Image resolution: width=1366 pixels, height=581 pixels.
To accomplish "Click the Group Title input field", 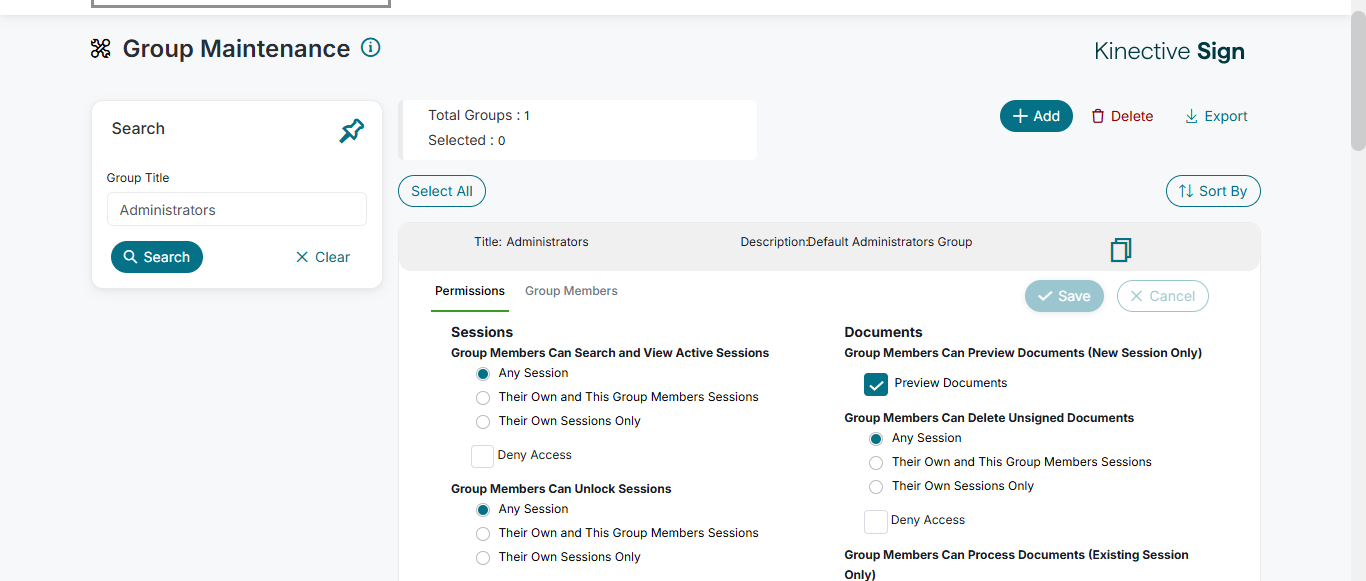I will pyautogui.click(x=237, y=210).
